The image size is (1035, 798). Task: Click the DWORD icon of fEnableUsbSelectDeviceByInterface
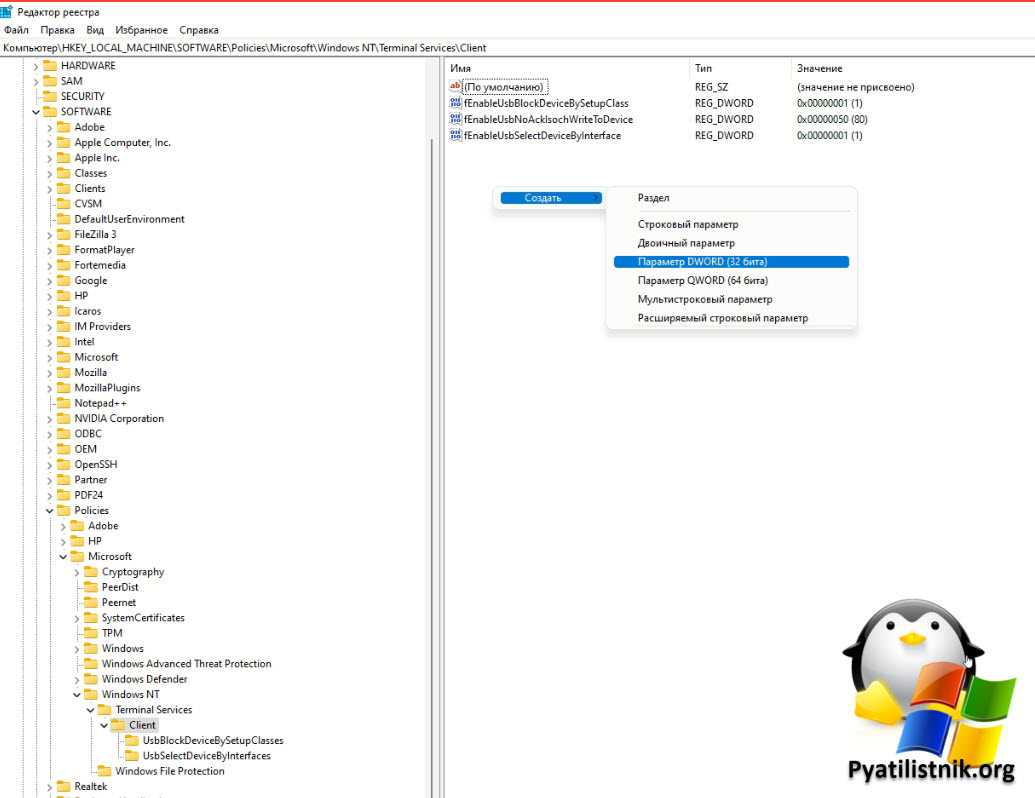[x=456, y=135]
